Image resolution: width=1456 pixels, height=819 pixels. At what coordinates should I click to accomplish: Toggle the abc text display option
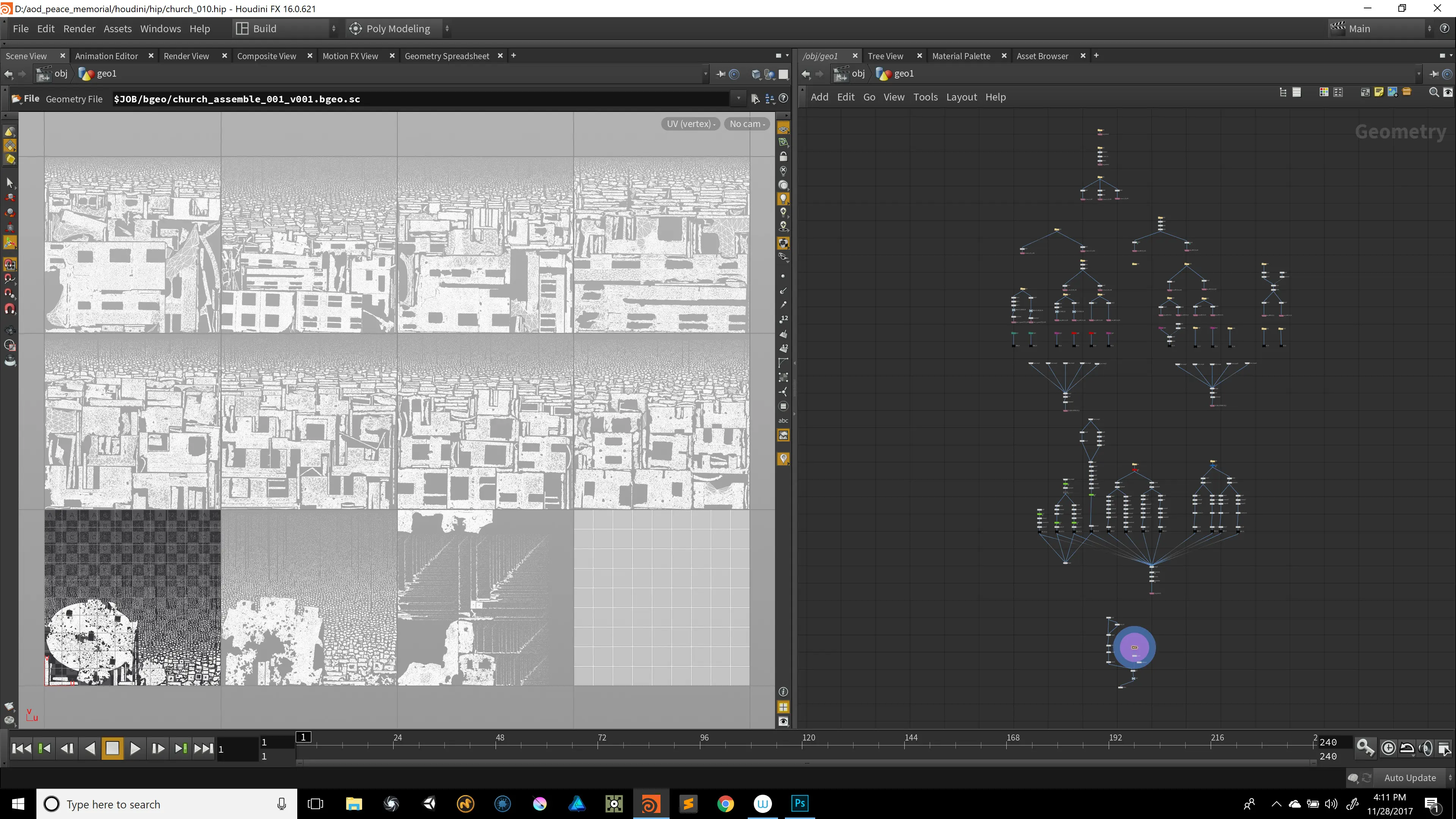click(783, 420)
